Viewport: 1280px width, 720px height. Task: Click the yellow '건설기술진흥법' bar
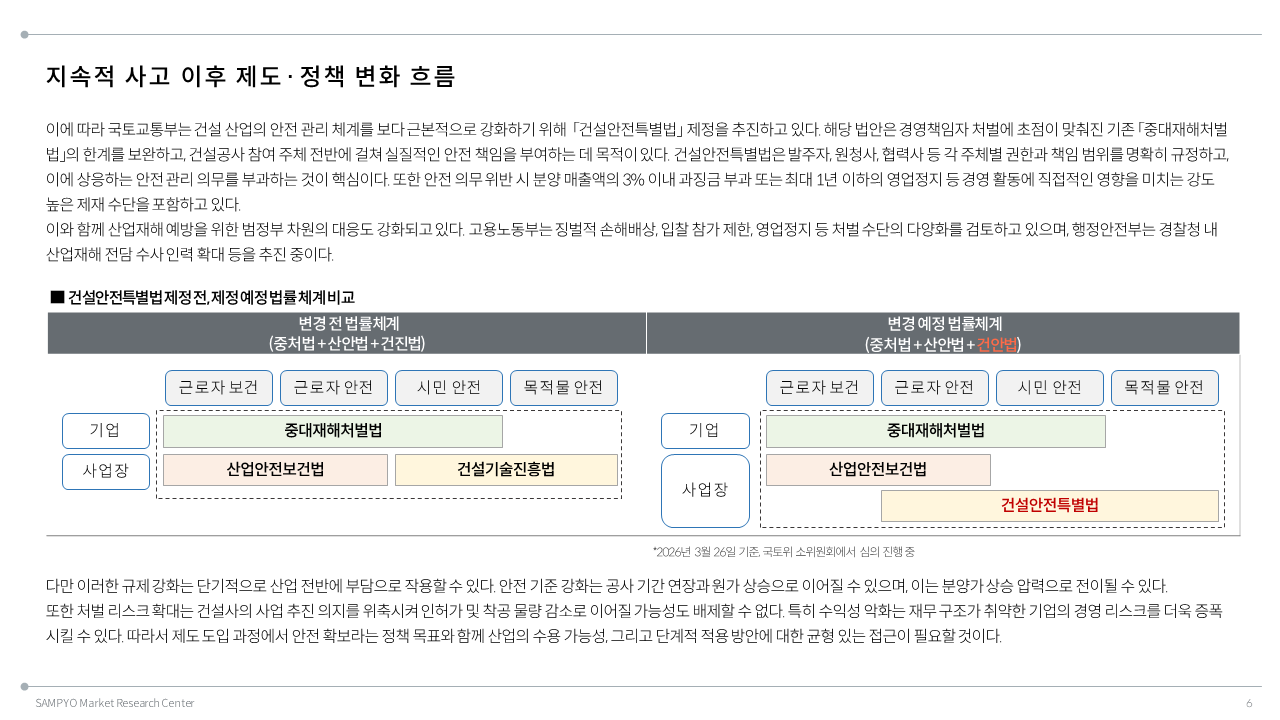(506, 470)
